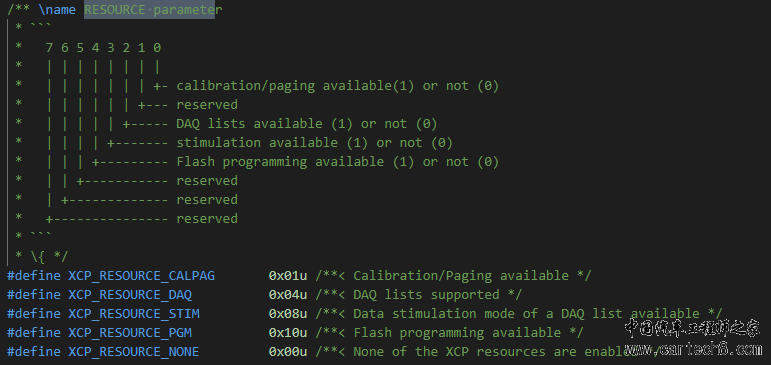Screen dimensions: 771x365
Task: Click the XCP_RESOURCE_PGM macro name
Action: point(130,333)
